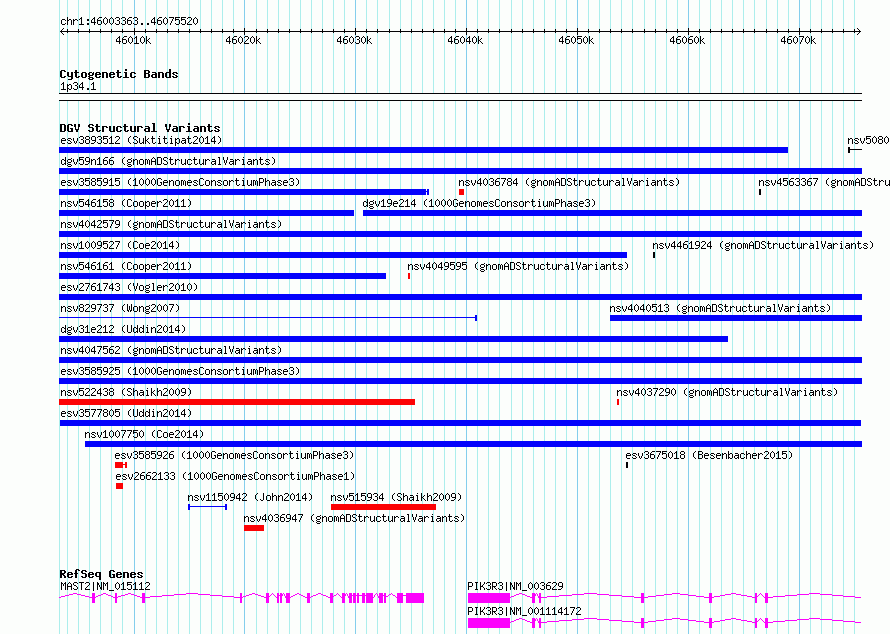This screenshot has width=890, height=634.
Task: Open esv3585926 (1000GenomesConsortiumPhase3) label
Action: point(234,455)
